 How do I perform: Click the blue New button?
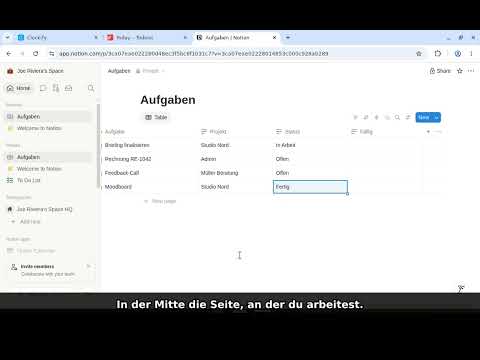point(424,117)
